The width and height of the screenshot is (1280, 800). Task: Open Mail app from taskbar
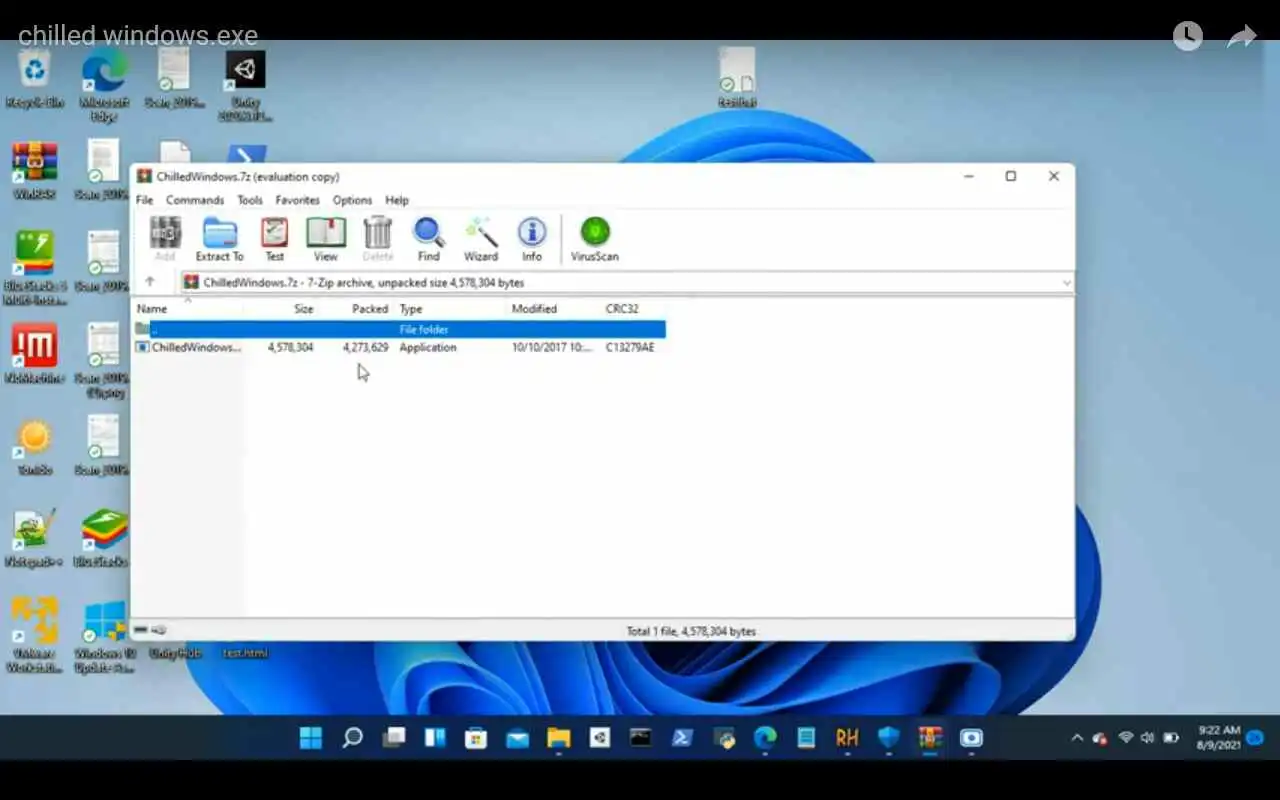[517, 738]
